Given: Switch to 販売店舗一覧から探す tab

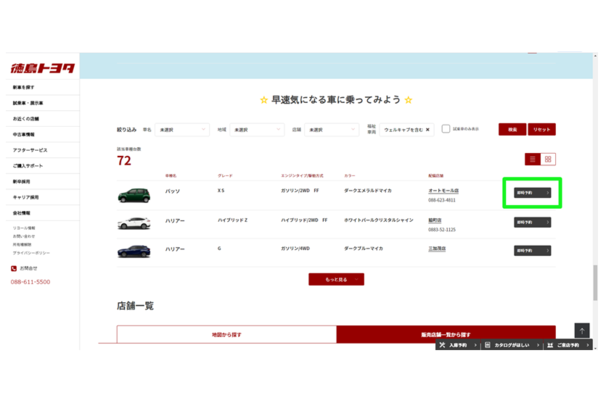Looking at the screenshot, I should pyautogui.click(x=446, y=335).
